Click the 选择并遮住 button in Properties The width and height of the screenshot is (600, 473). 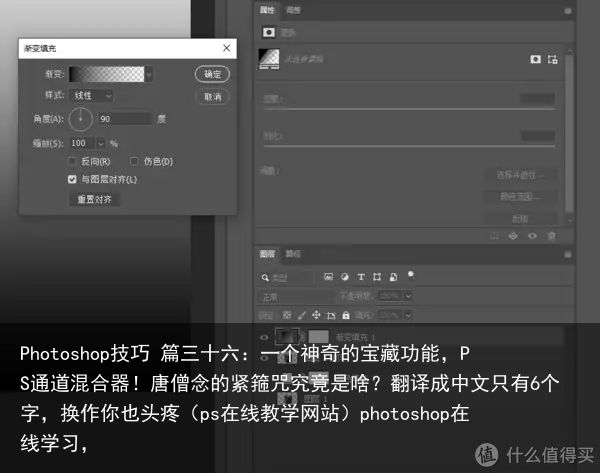(520, 175)
